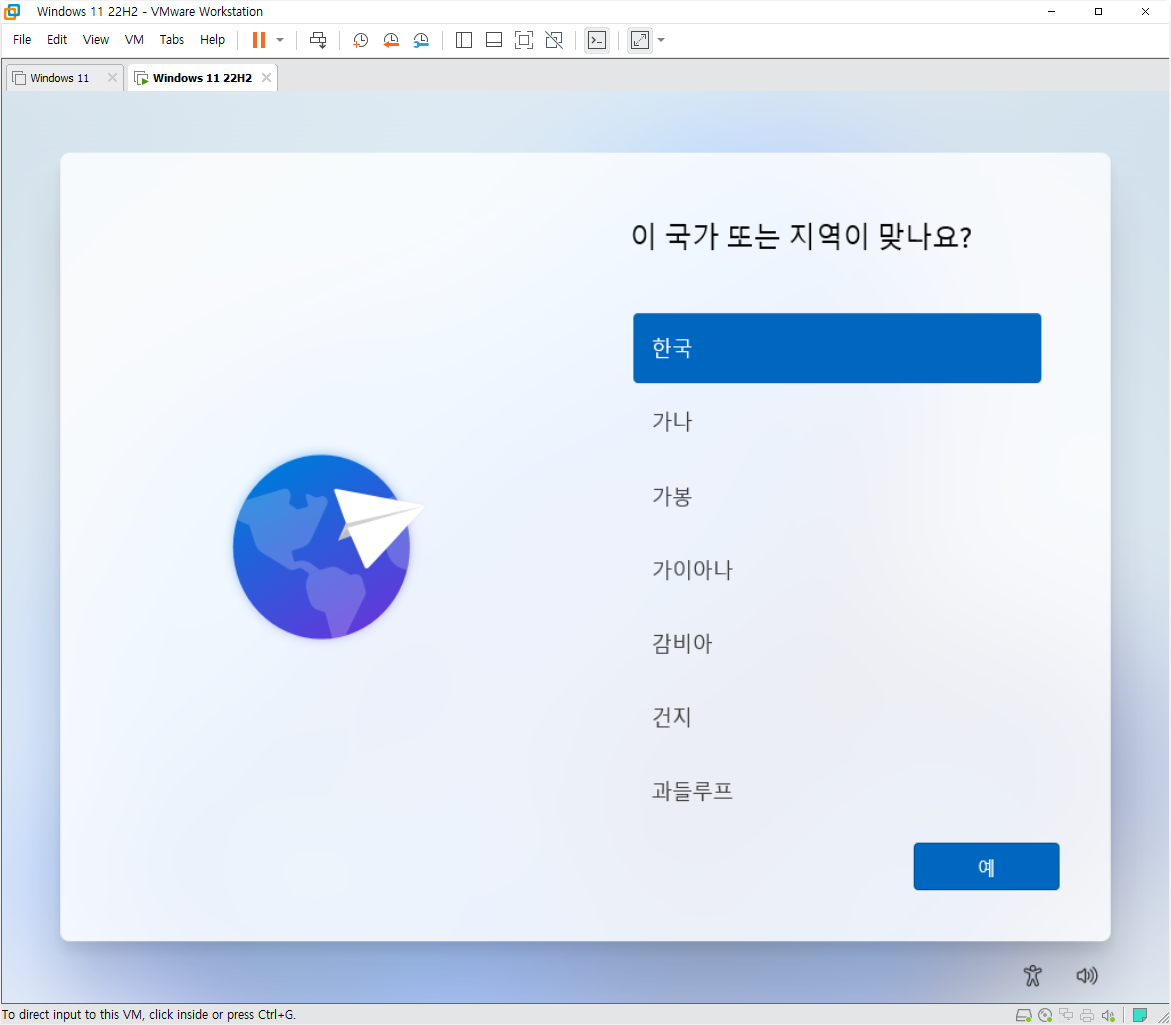The height and width of the screenshot is (1025, 1171).
Task: Switch to the Windows 11 tab
Action: 59,78
